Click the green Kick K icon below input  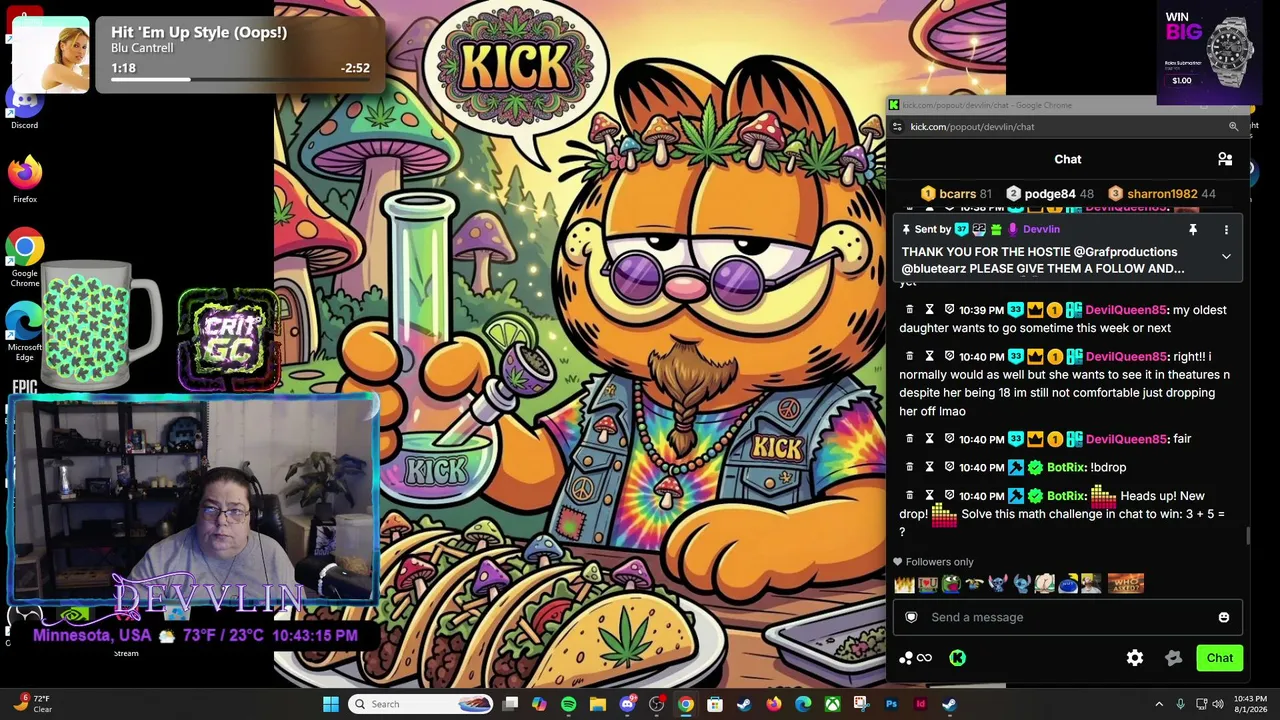(x=957, y=658)
